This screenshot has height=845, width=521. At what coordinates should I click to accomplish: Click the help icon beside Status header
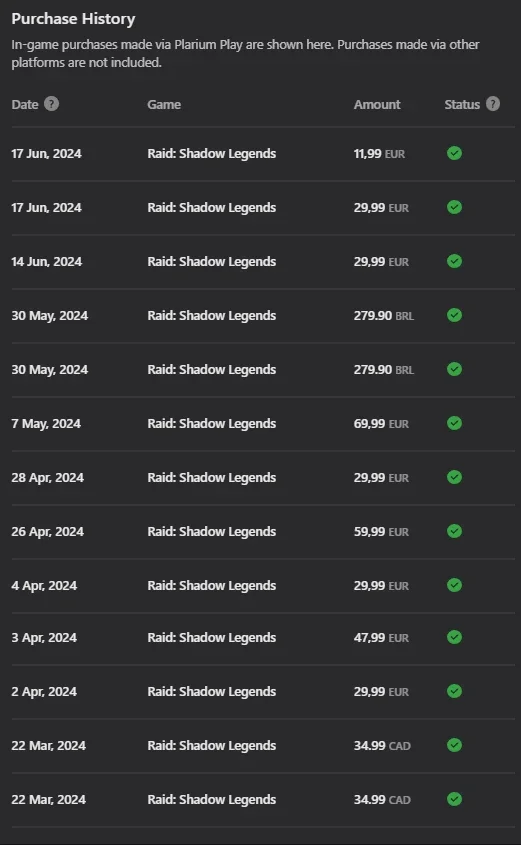(x=493, y=103)
